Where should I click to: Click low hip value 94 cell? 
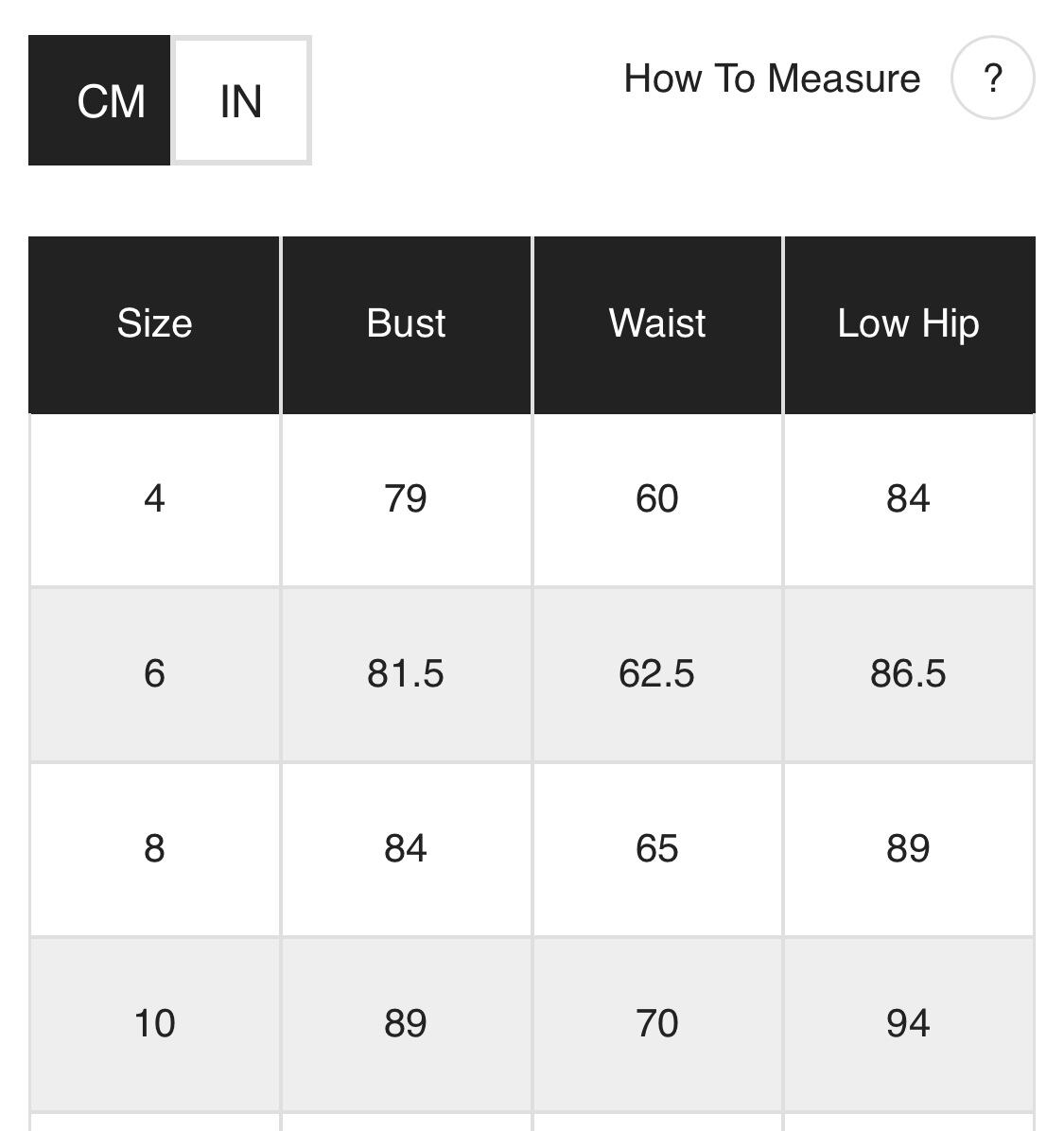(908, 1023)
